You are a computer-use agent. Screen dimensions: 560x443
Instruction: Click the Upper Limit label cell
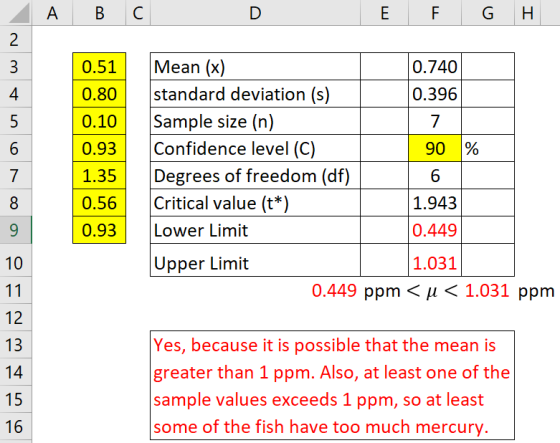click(x=255, y=260)
